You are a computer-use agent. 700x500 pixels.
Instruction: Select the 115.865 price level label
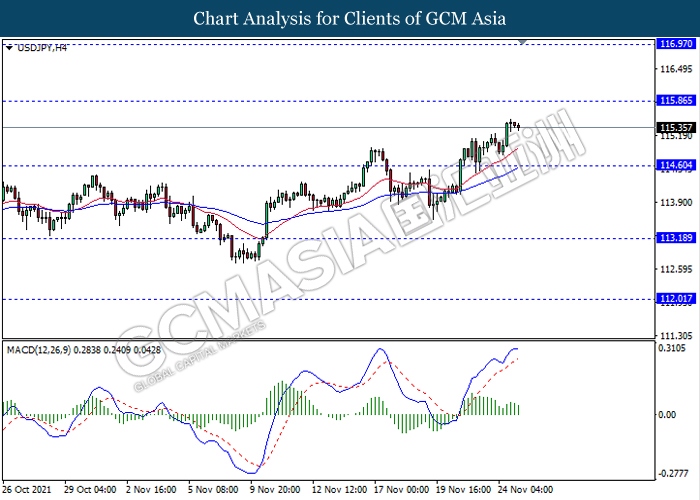pyautogui.click(x=676, y=100)
